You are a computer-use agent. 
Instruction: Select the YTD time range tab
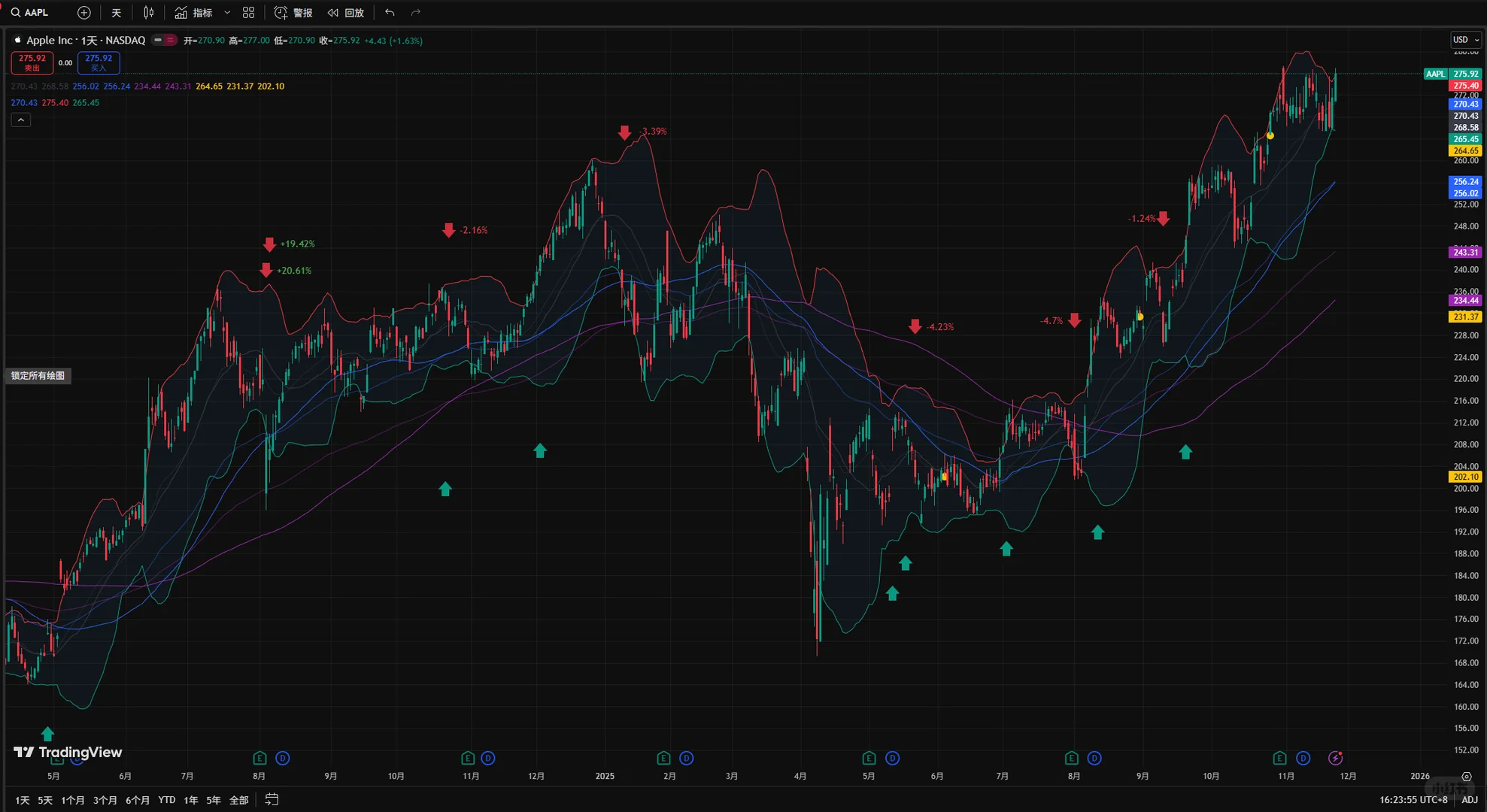[x=167, y=800]
